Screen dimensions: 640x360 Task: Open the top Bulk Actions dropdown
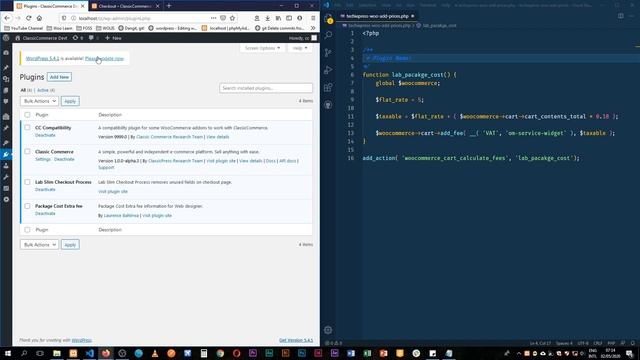[39, 101]
